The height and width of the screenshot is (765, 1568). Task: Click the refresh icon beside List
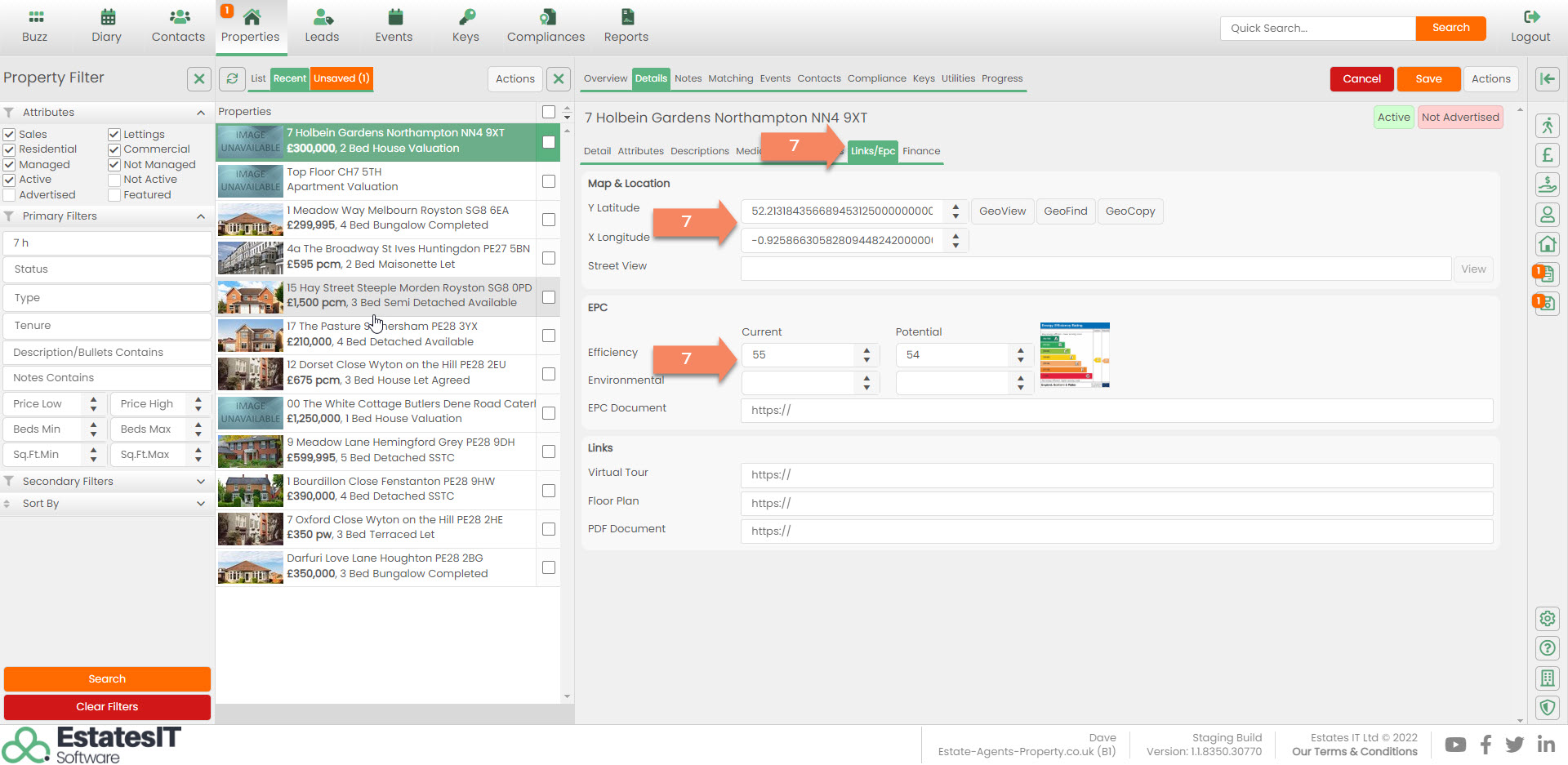pos(233,78)
